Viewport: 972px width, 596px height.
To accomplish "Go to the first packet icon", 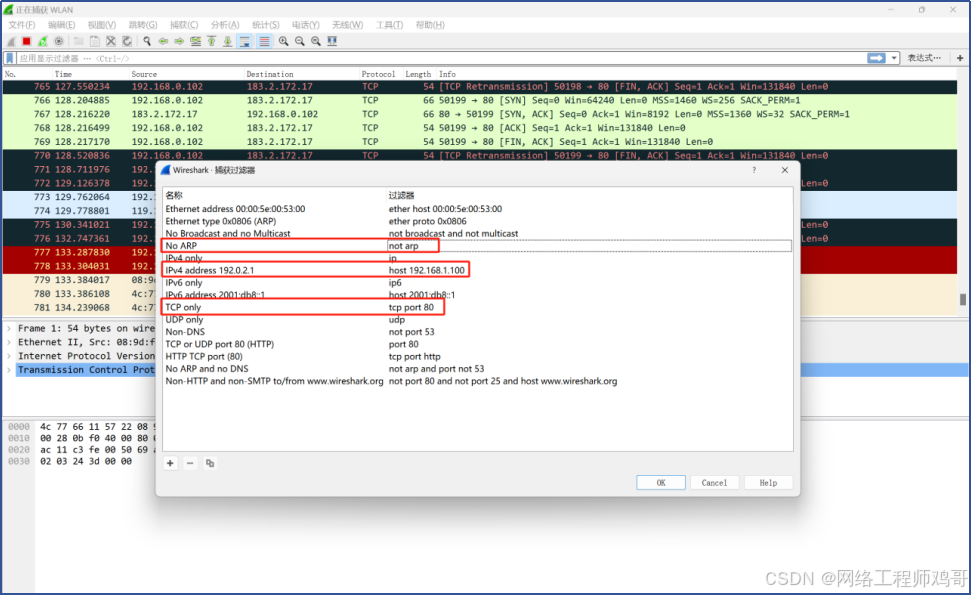I will [211, 42].
